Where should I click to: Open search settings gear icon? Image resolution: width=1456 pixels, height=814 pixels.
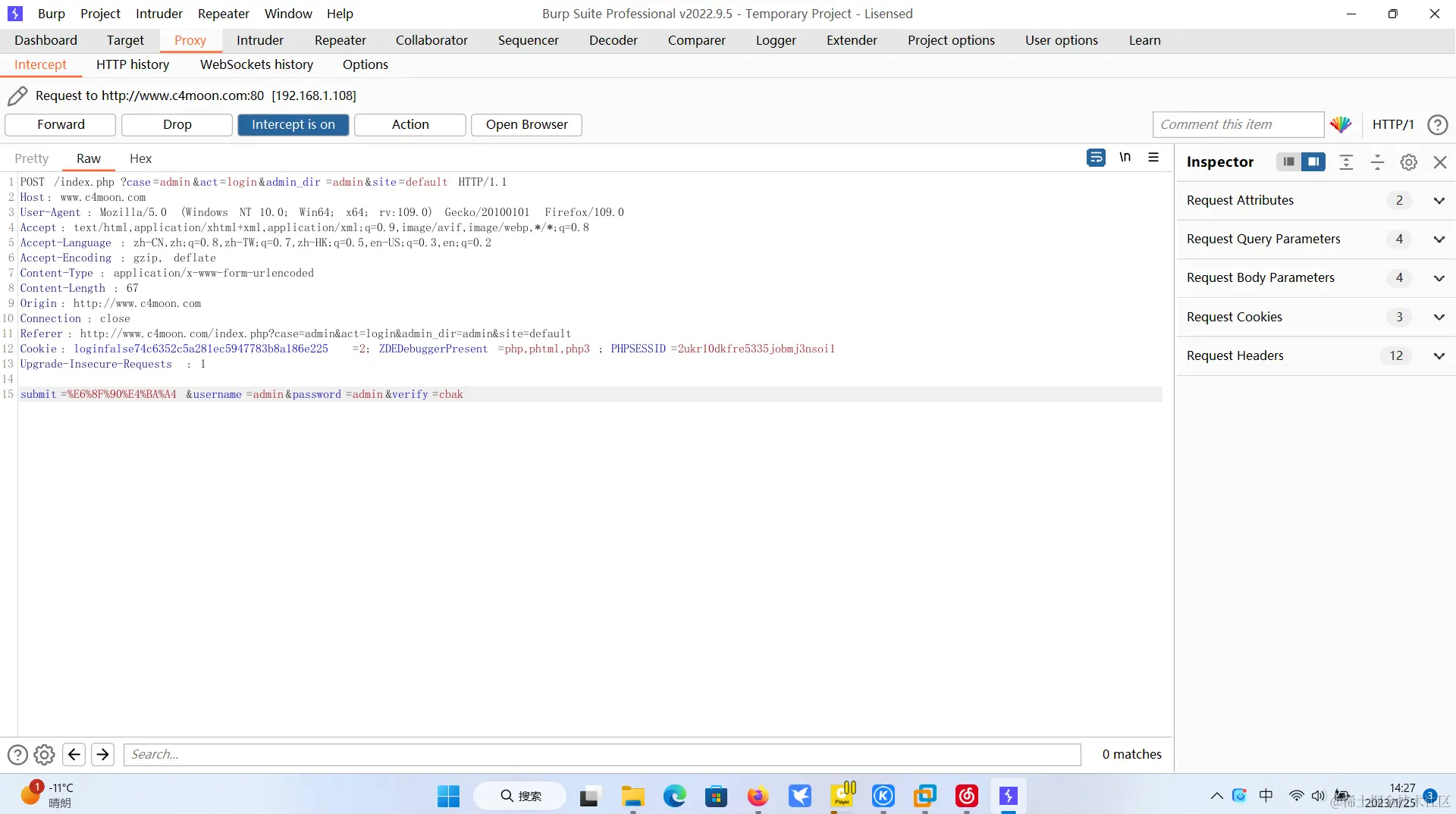[45, 754]
